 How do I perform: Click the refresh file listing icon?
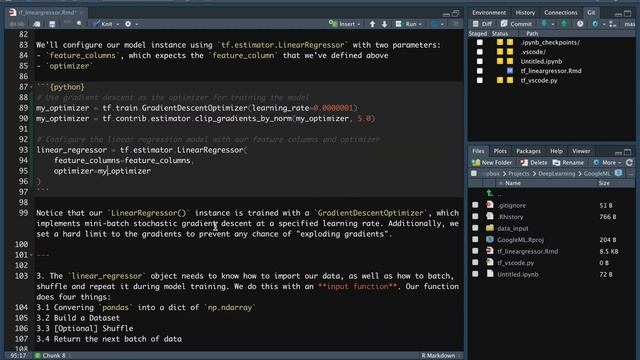[629, 162]
